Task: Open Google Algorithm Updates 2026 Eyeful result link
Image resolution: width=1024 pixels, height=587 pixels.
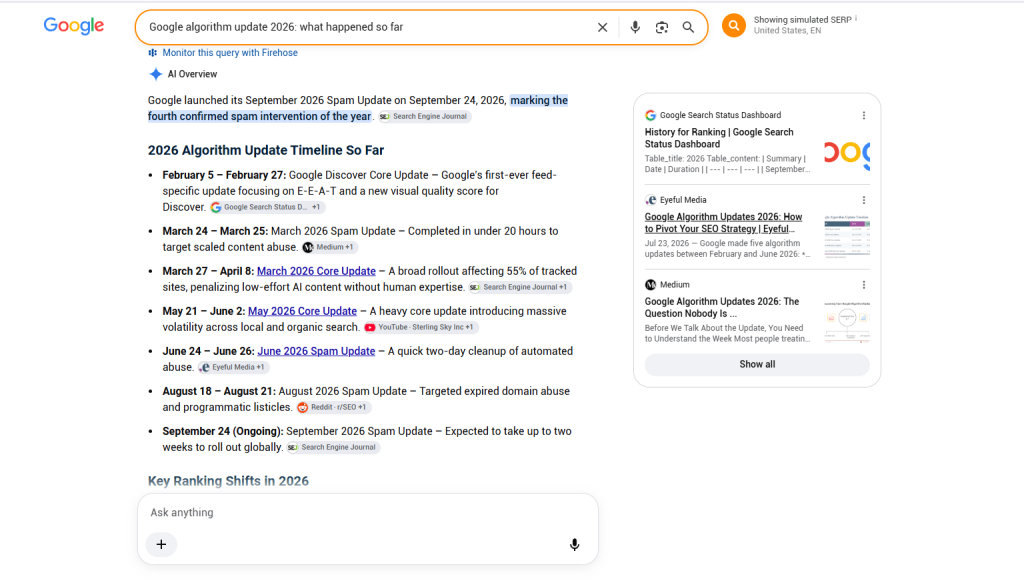Action: point(724,223)
